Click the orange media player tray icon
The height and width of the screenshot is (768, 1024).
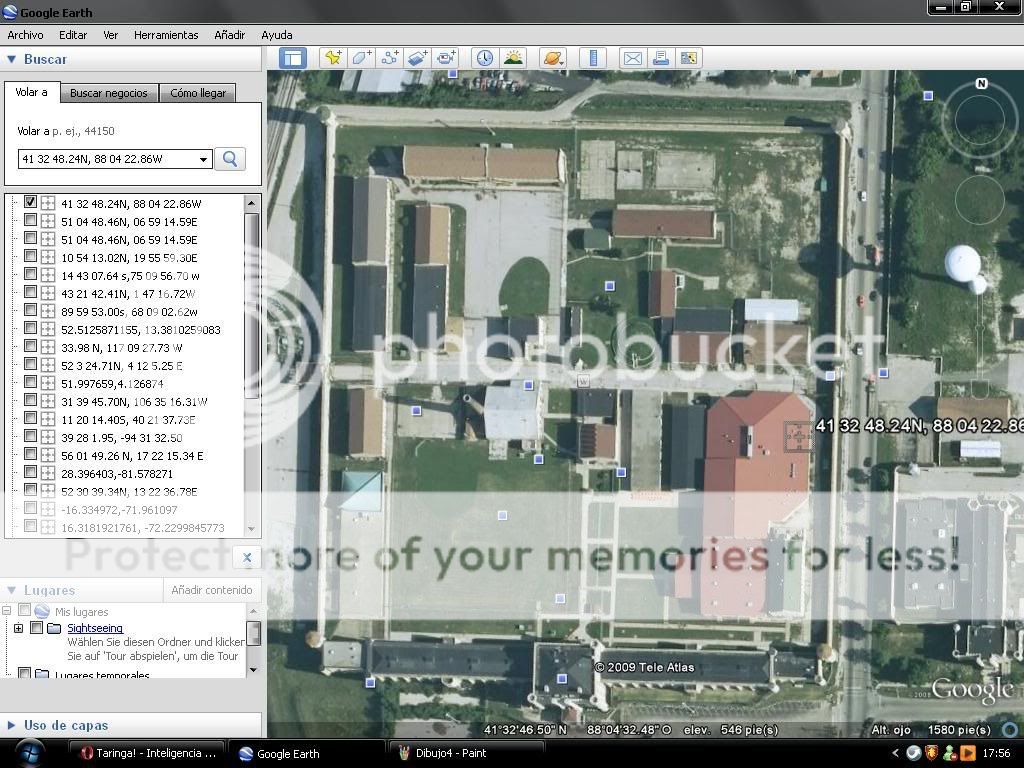pos(968,753)
